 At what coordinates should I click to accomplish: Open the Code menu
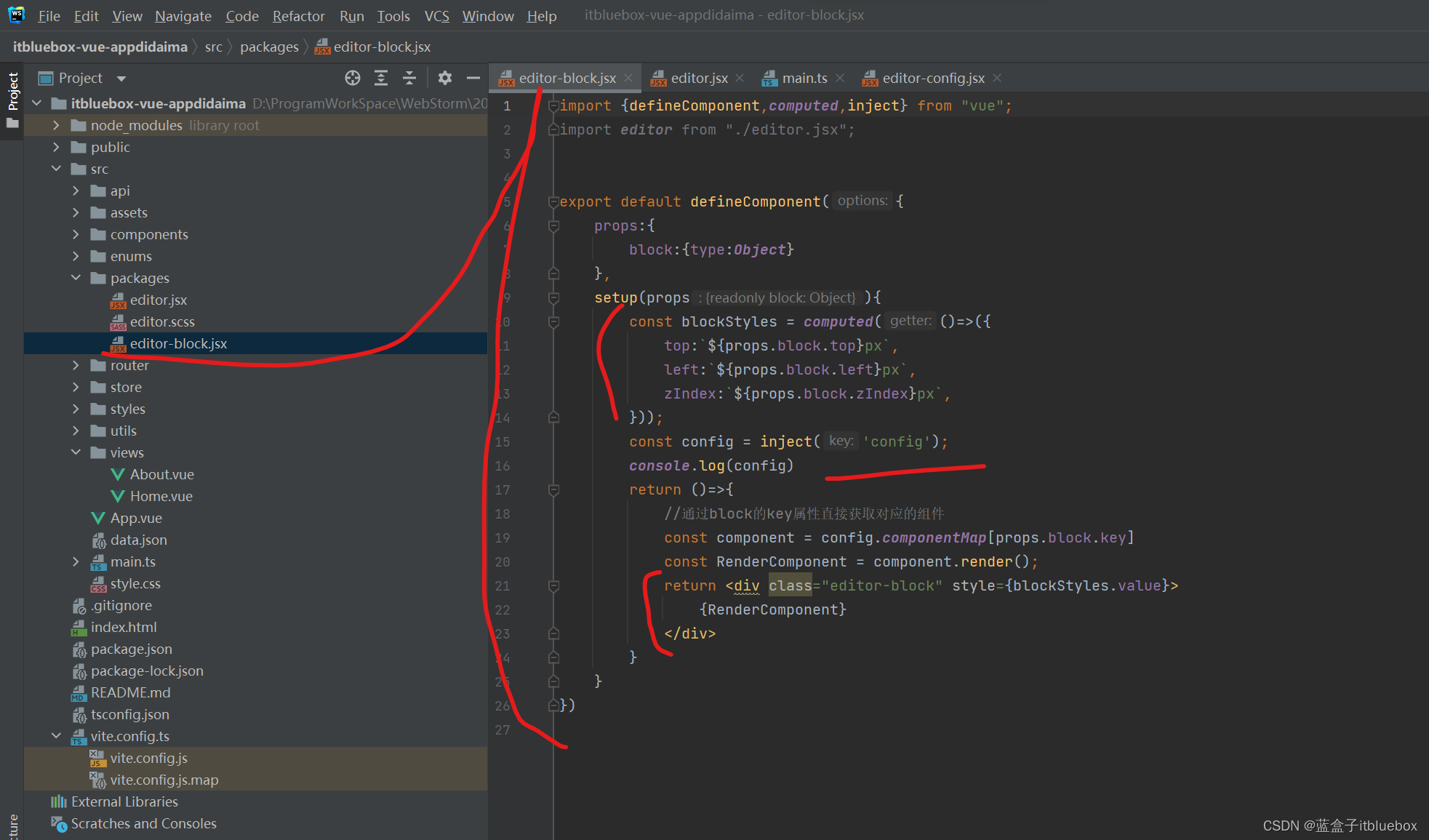242,15
